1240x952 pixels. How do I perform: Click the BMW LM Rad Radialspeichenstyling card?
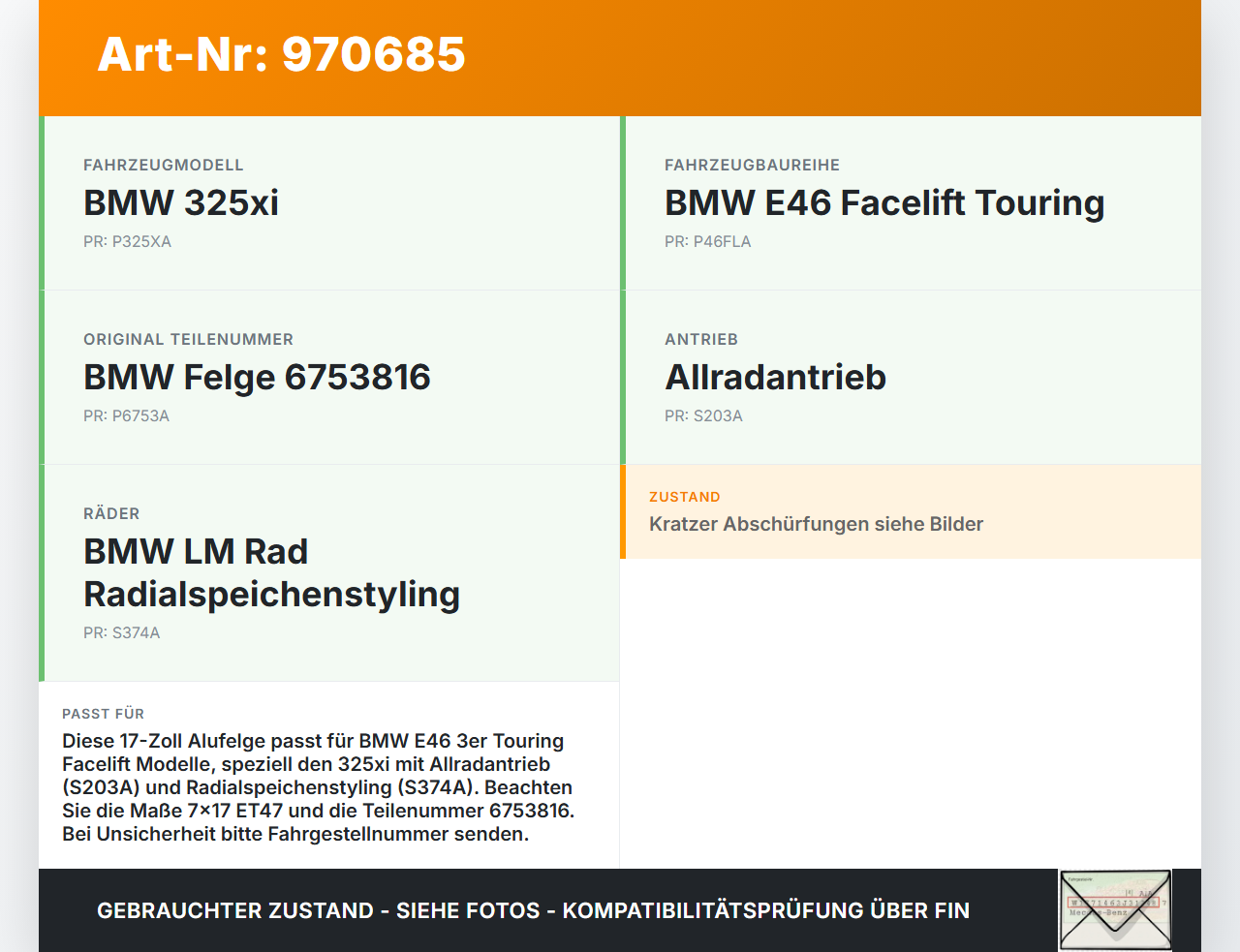click(x=329, y=571)
